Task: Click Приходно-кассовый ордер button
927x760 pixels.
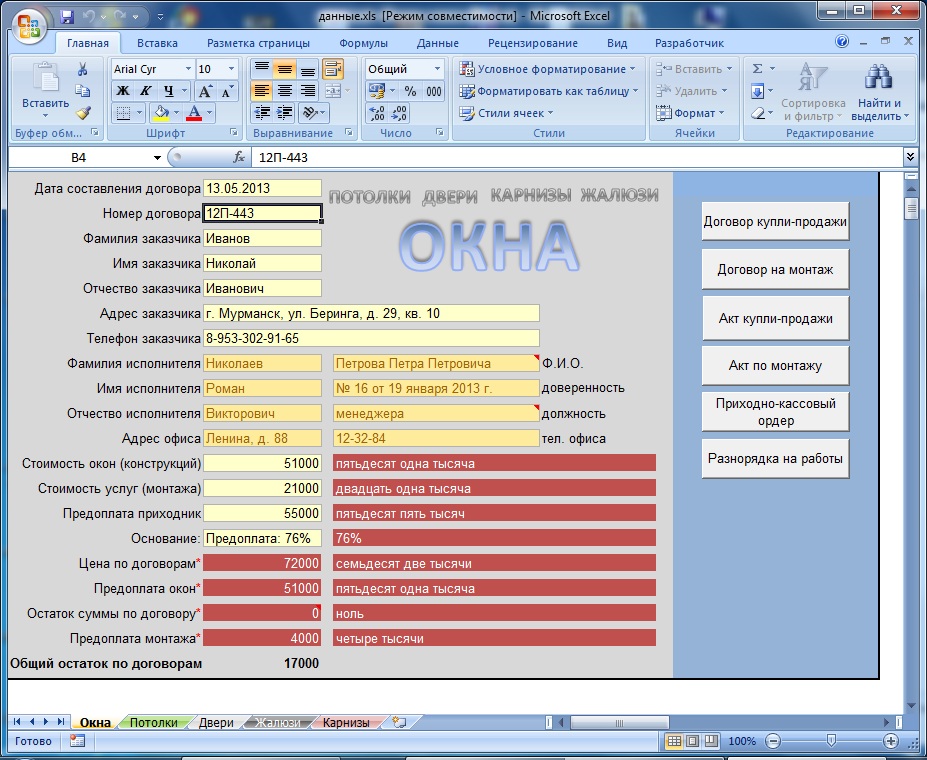Action: pos(775,412)
